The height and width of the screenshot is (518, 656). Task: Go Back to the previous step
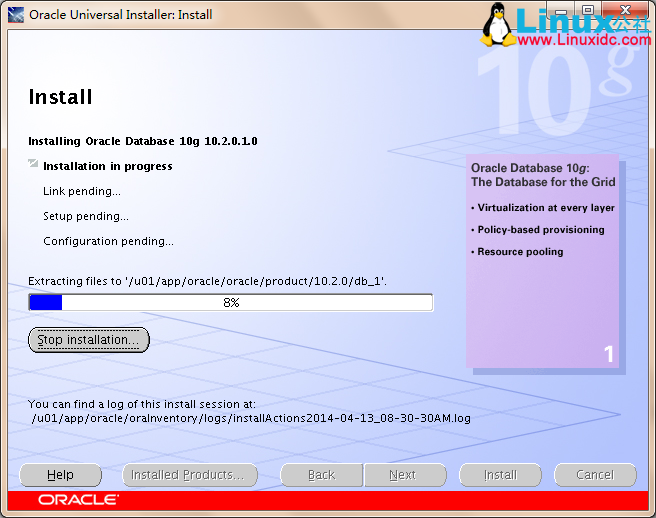[x=321, y=475]
